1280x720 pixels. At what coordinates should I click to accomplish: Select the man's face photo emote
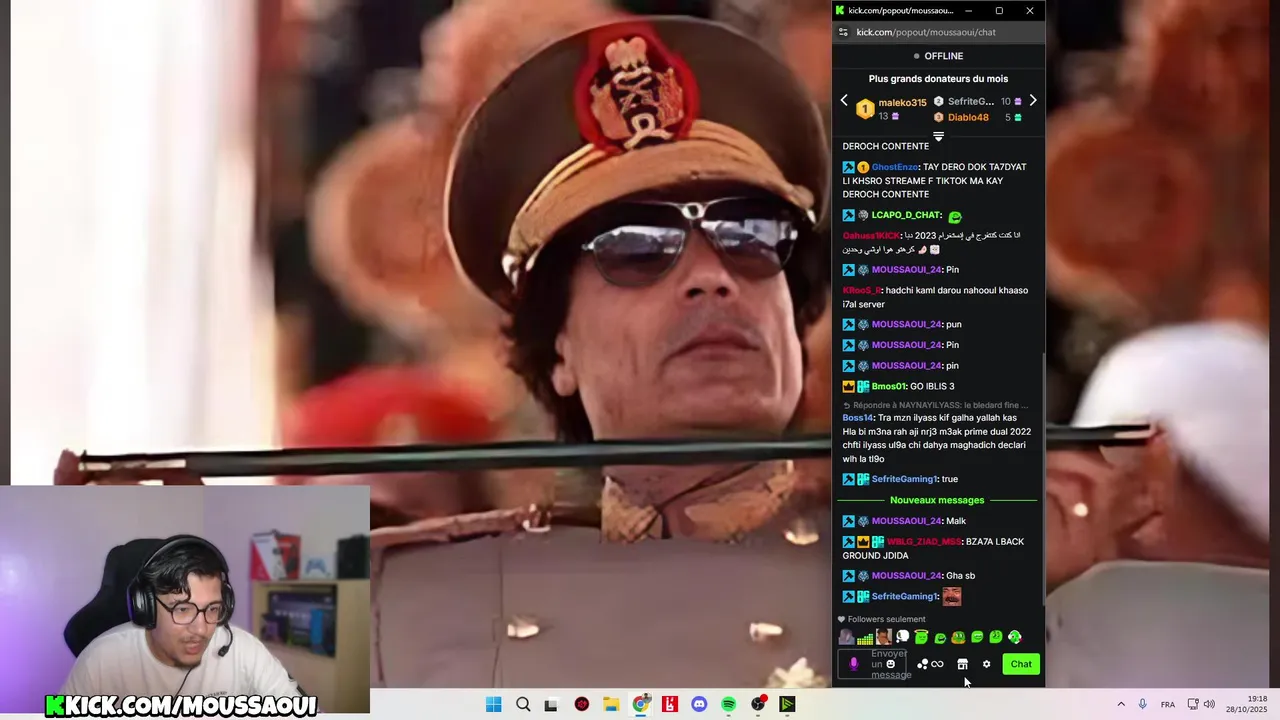click(x=883, y=637)
